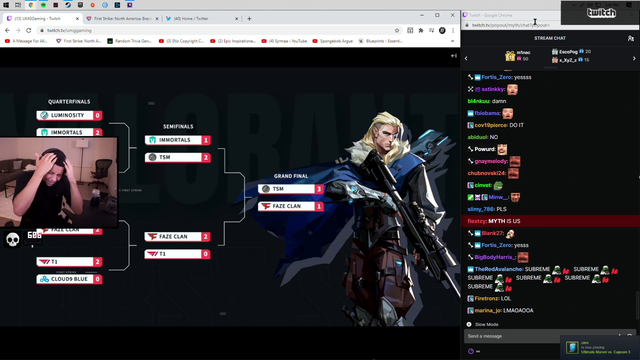Screen dimensions: 640x360
Task: Click the BigBodyHarris_ username in chat
Action: pyautogui.click(x=495, y=257)
